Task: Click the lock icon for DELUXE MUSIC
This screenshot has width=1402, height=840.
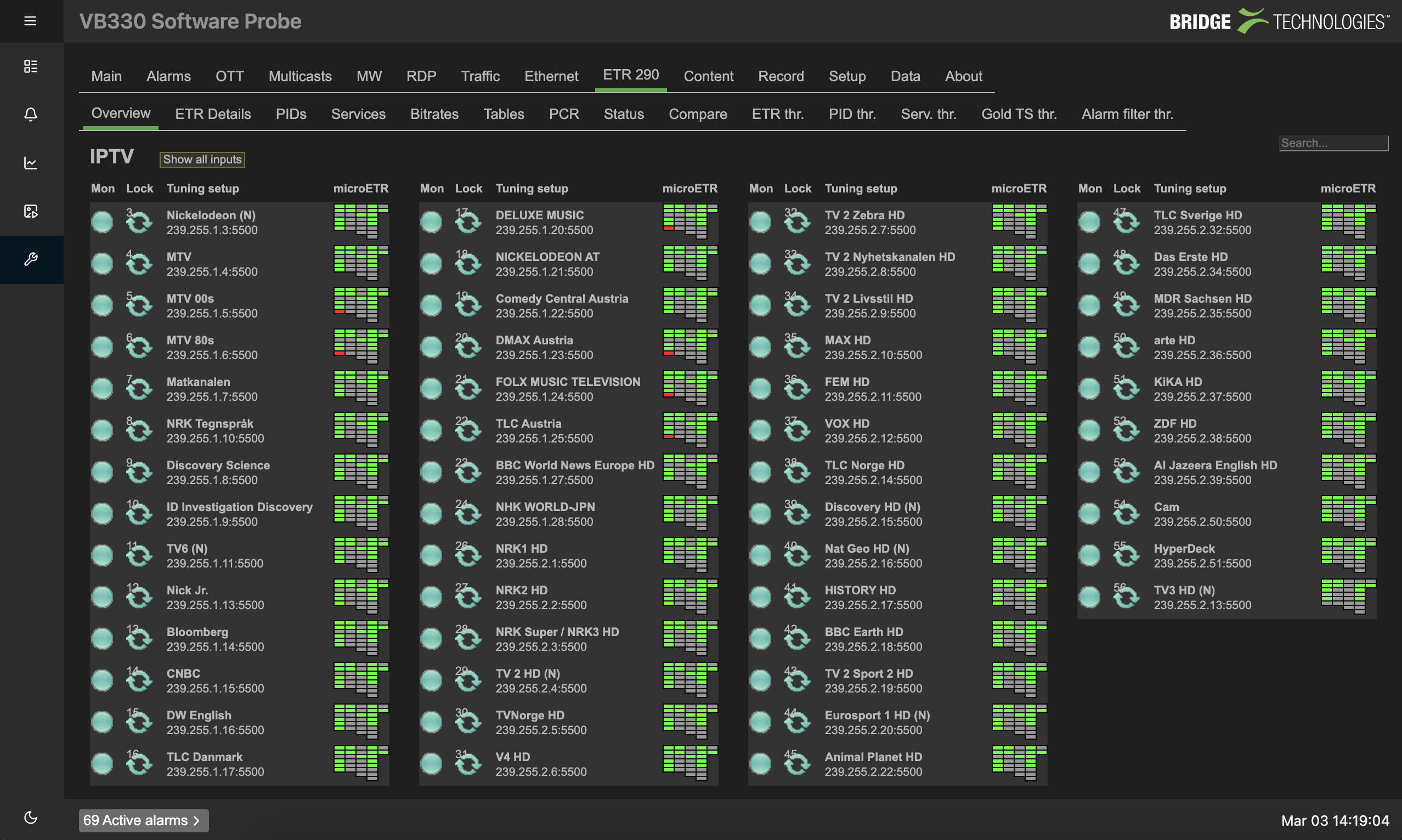Action: click(x=468, y=222)
